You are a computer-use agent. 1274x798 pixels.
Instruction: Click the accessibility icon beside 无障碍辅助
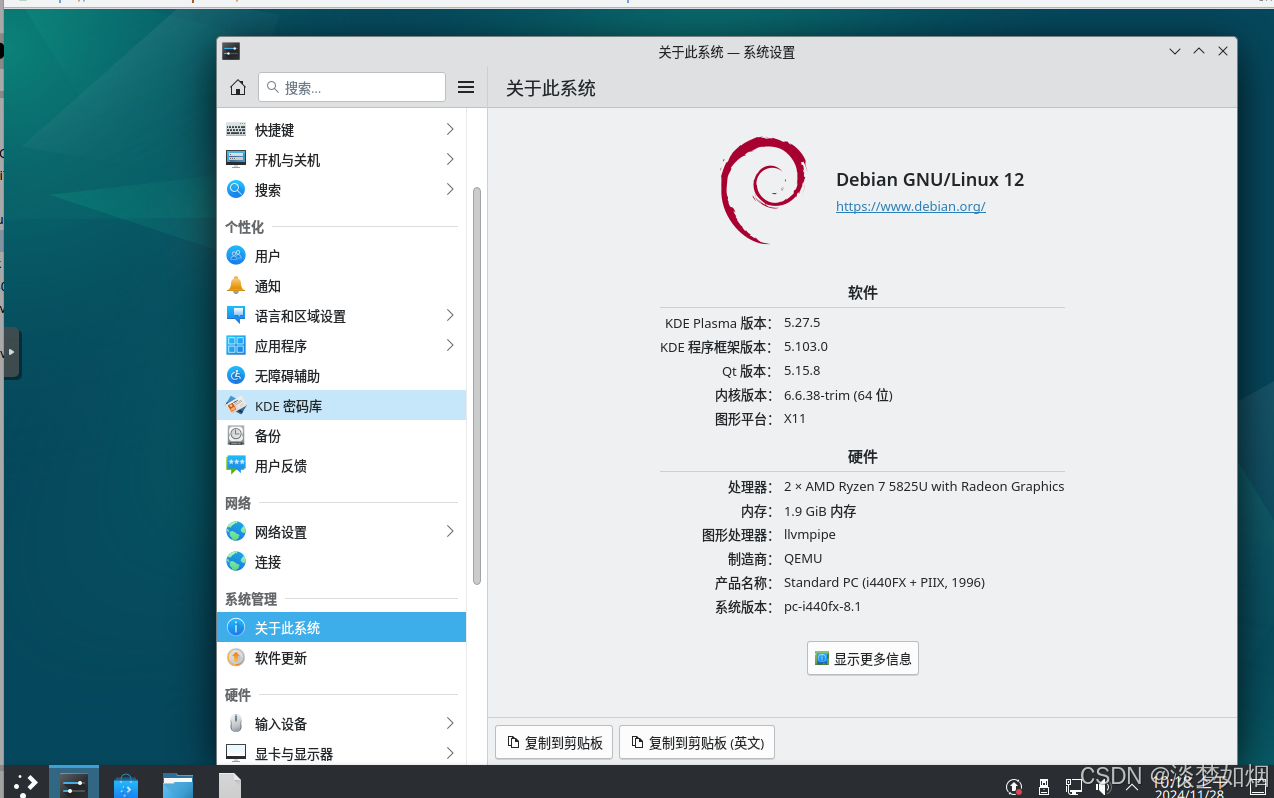pos(236,375)
